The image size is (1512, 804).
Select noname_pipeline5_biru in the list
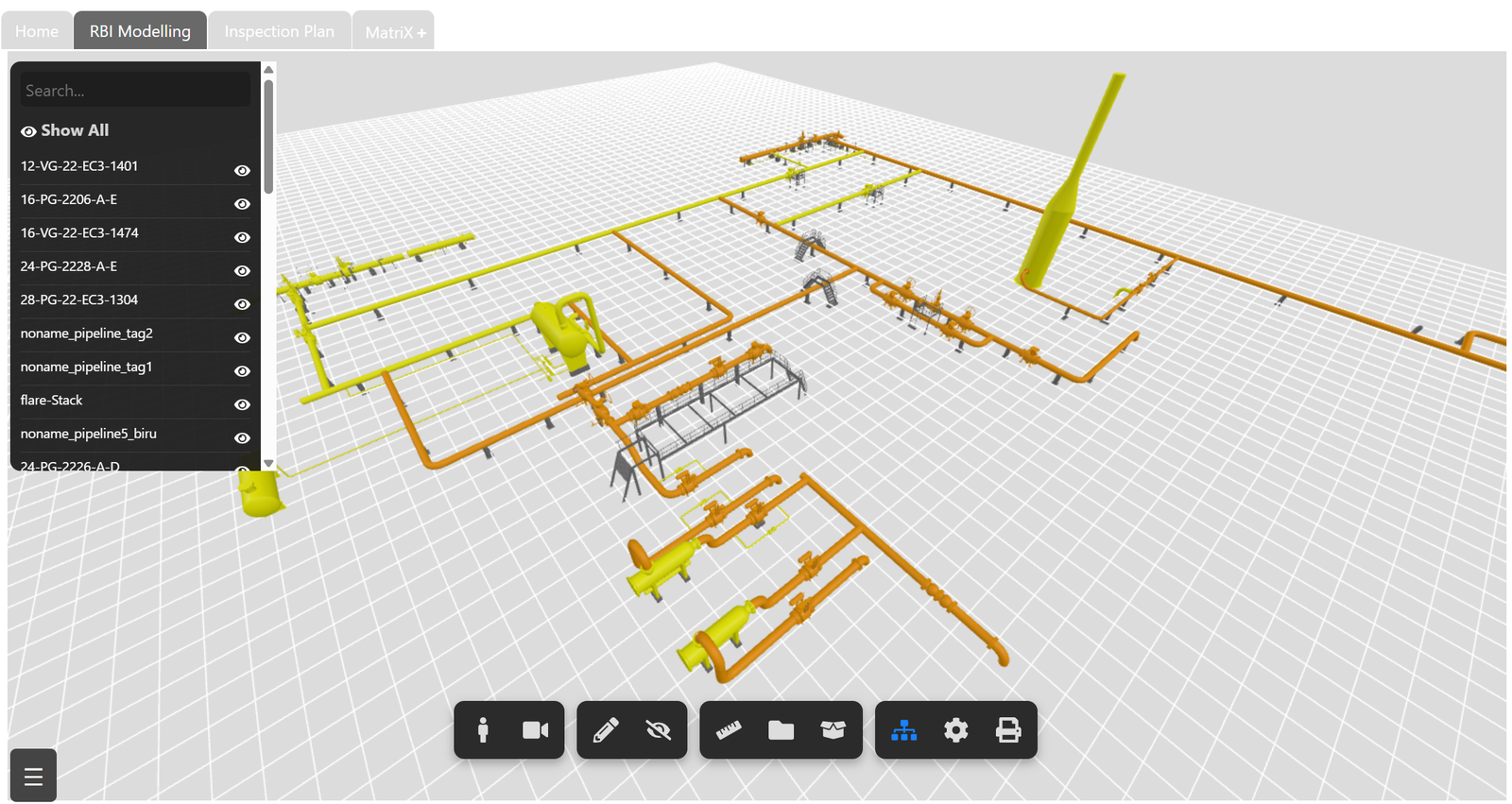pyautogui.click(x=89, y=434)
